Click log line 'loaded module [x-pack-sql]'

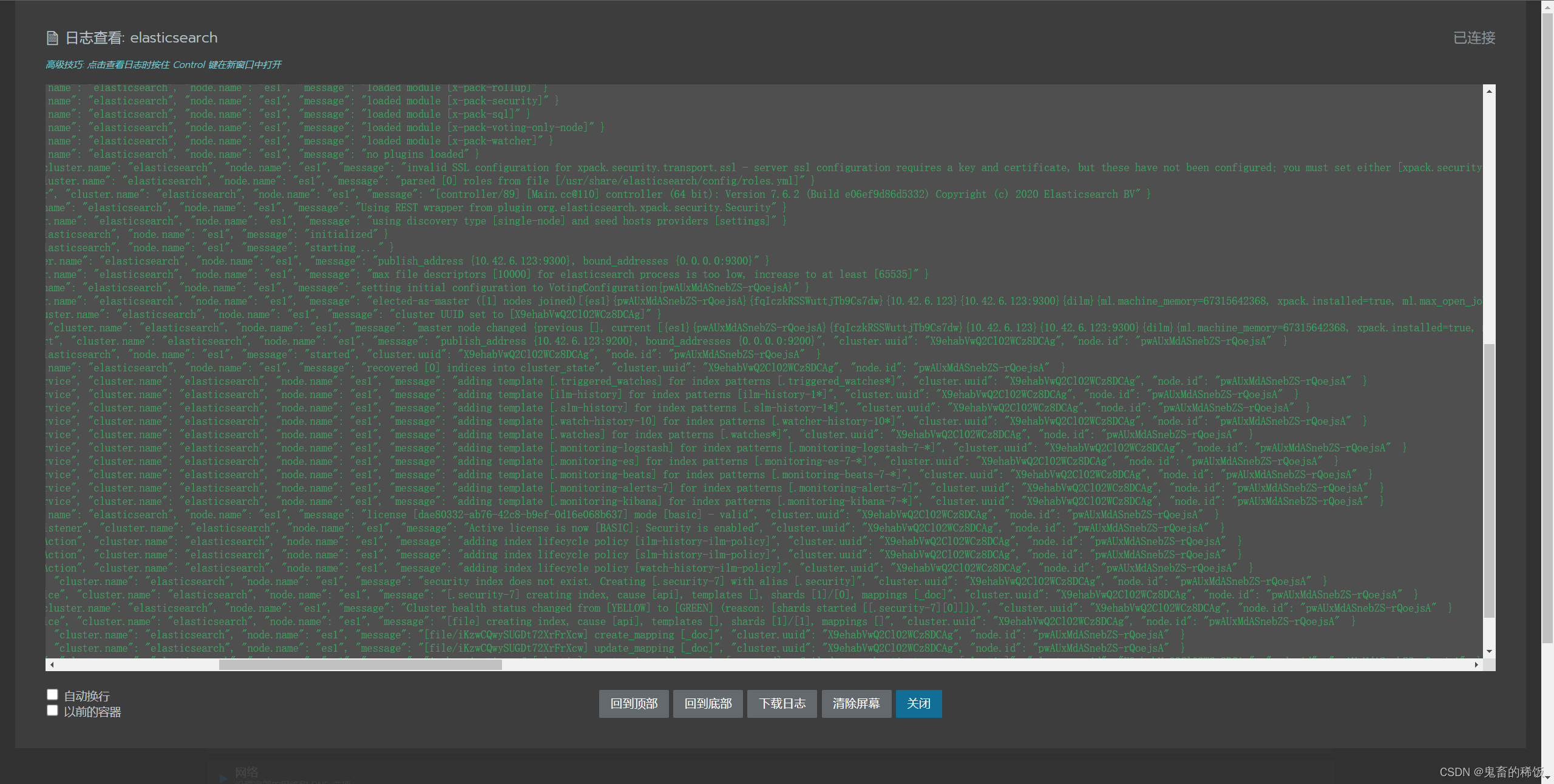289,114
